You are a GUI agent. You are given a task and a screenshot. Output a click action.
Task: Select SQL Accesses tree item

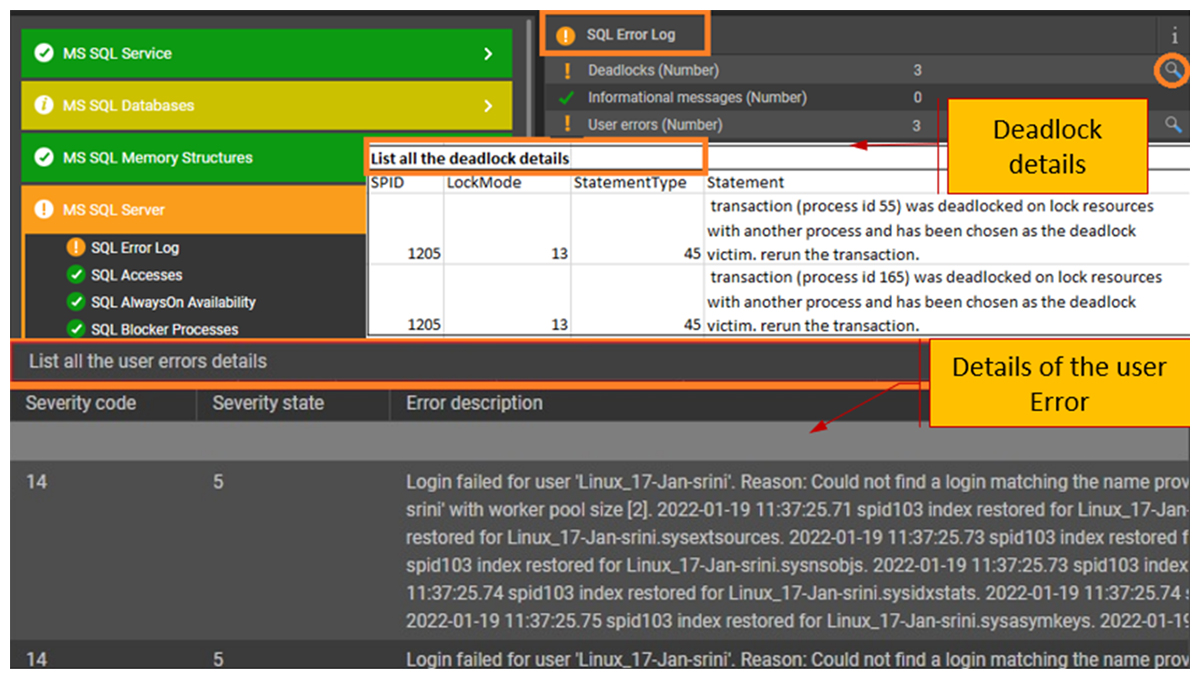click(x=136, y=275)
